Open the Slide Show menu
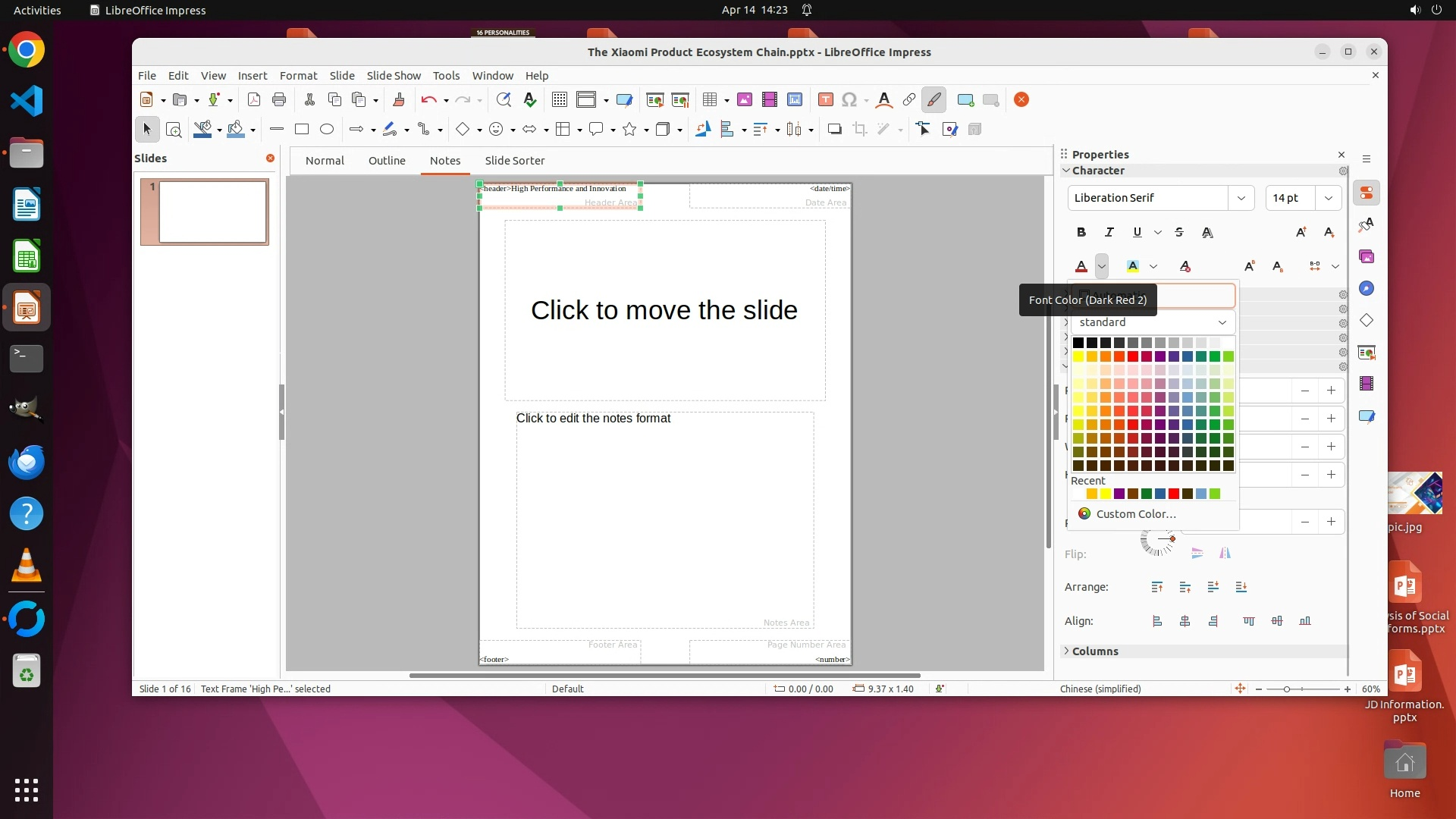The width and height of the screenshot is (1456, 819). [393, 76]
